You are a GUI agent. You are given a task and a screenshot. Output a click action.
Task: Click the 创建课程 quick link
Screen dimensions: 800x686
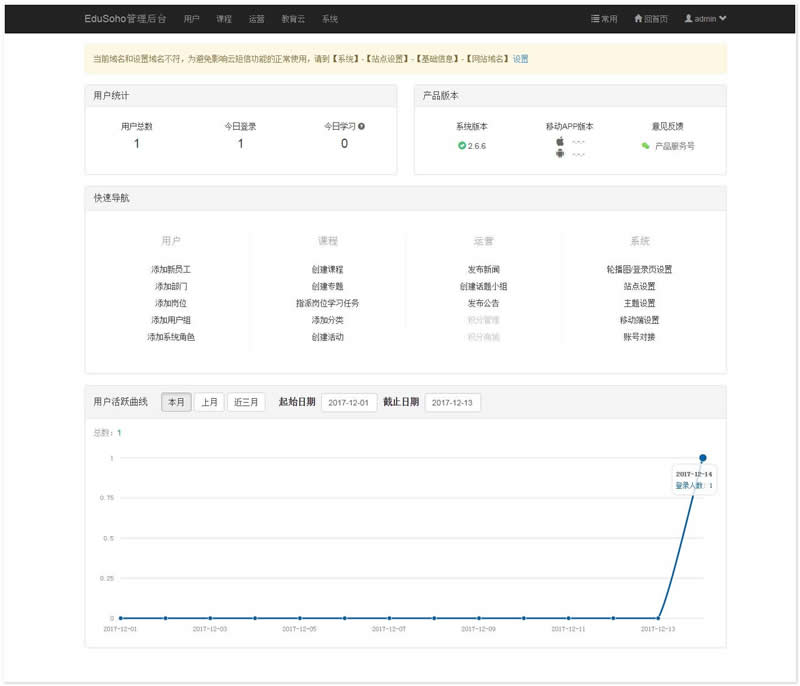coord(327,269)
